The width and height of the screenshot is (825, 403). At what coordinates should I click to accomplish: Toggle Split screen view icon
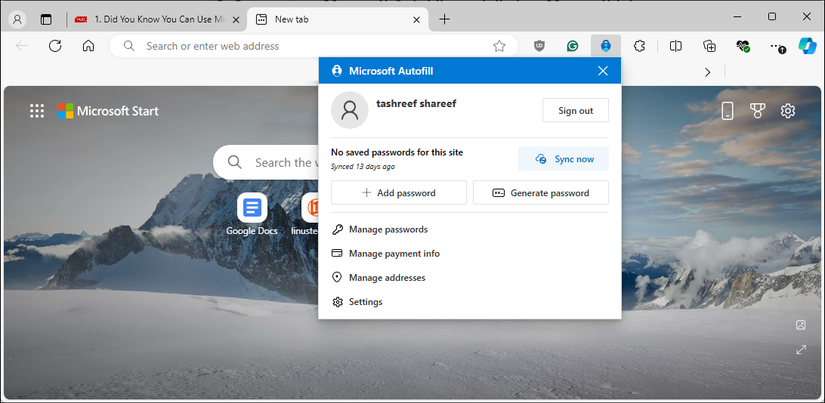[x=676, y=46]
